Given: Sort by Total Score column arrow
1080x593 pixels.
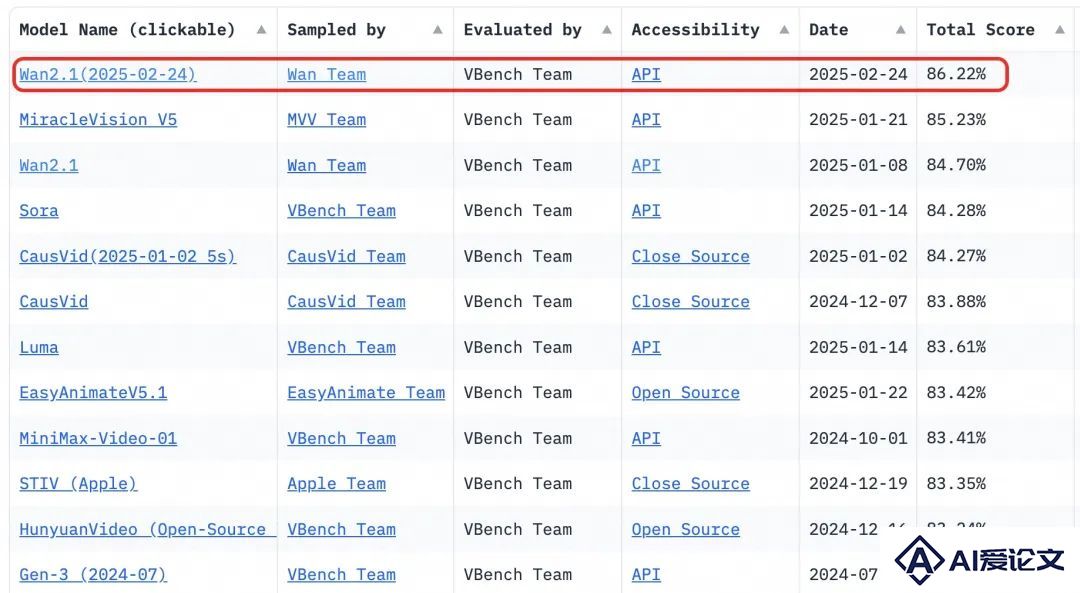Looking at the screenshot, I should tap(1059, 30).
